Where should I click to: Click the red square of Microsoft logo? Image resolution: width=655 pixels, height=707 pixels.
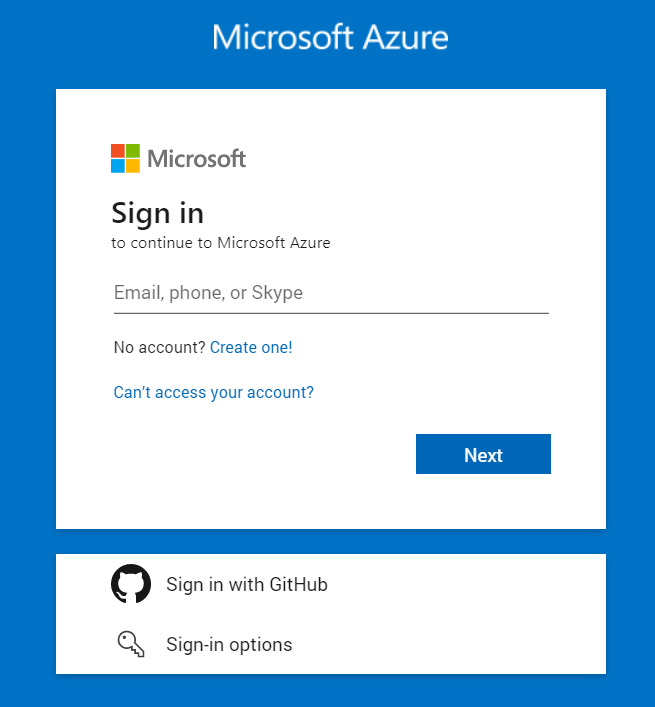[x=118, y=151]
